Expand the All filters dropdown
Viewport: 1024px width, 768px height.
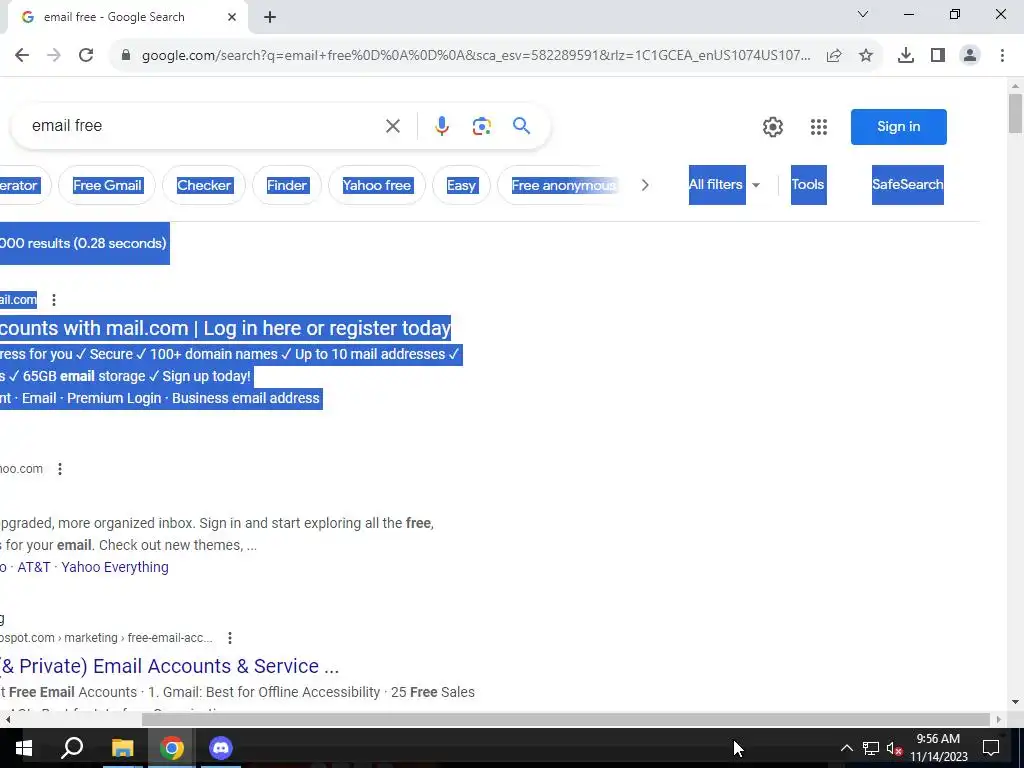tap(725, 185)
